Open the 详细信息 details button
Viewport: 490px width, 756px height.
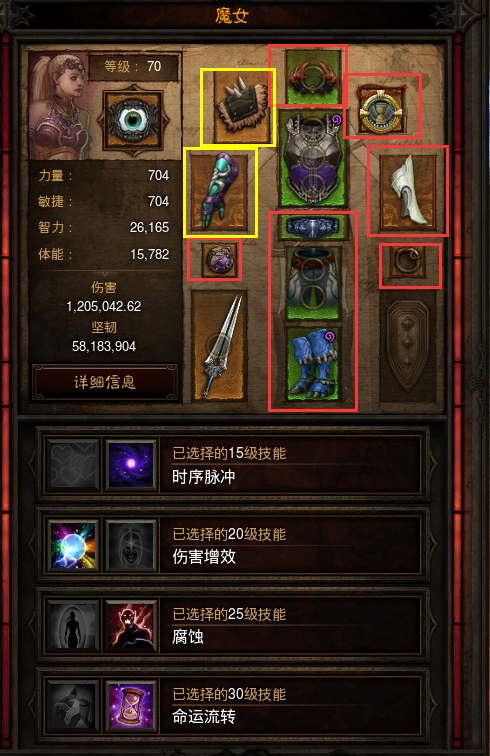pos(105,382)
